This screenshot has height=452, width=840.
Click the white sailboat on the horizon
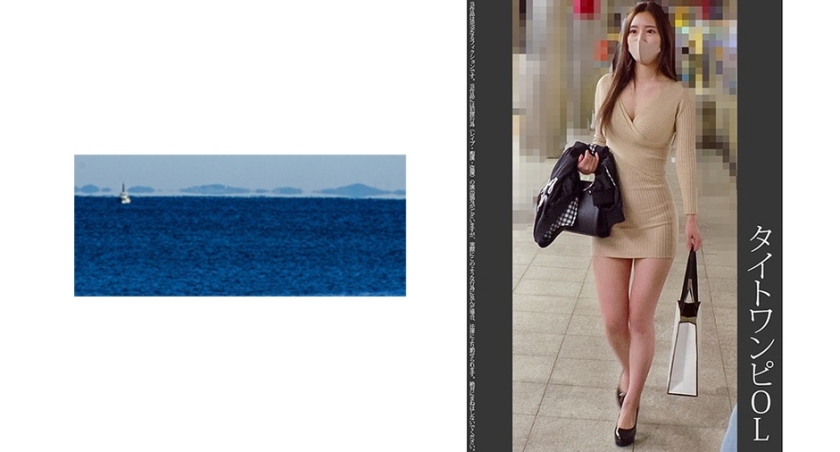tap(124, 193)
